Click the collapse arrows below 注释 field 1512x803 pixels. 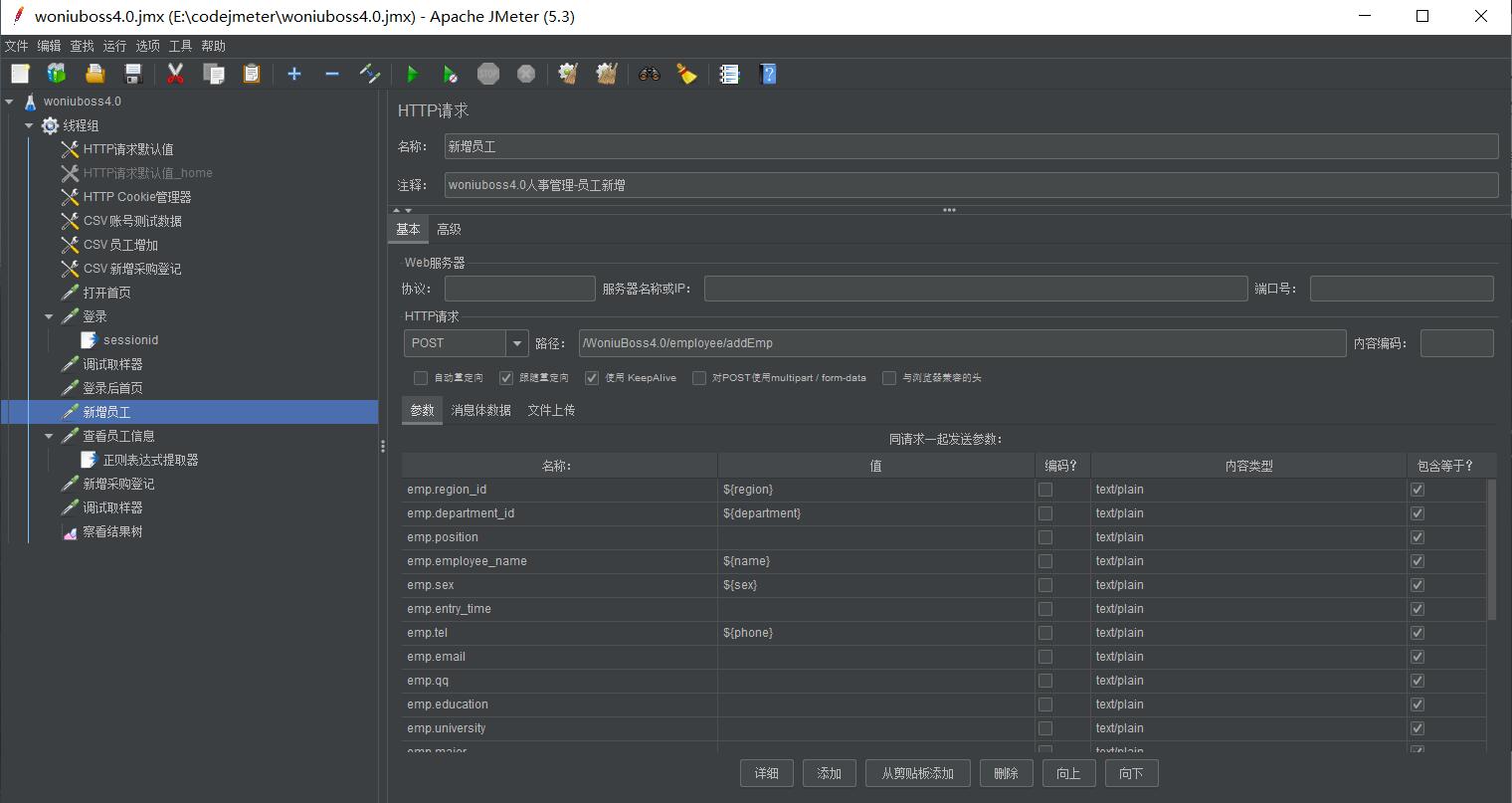(402, 210)
